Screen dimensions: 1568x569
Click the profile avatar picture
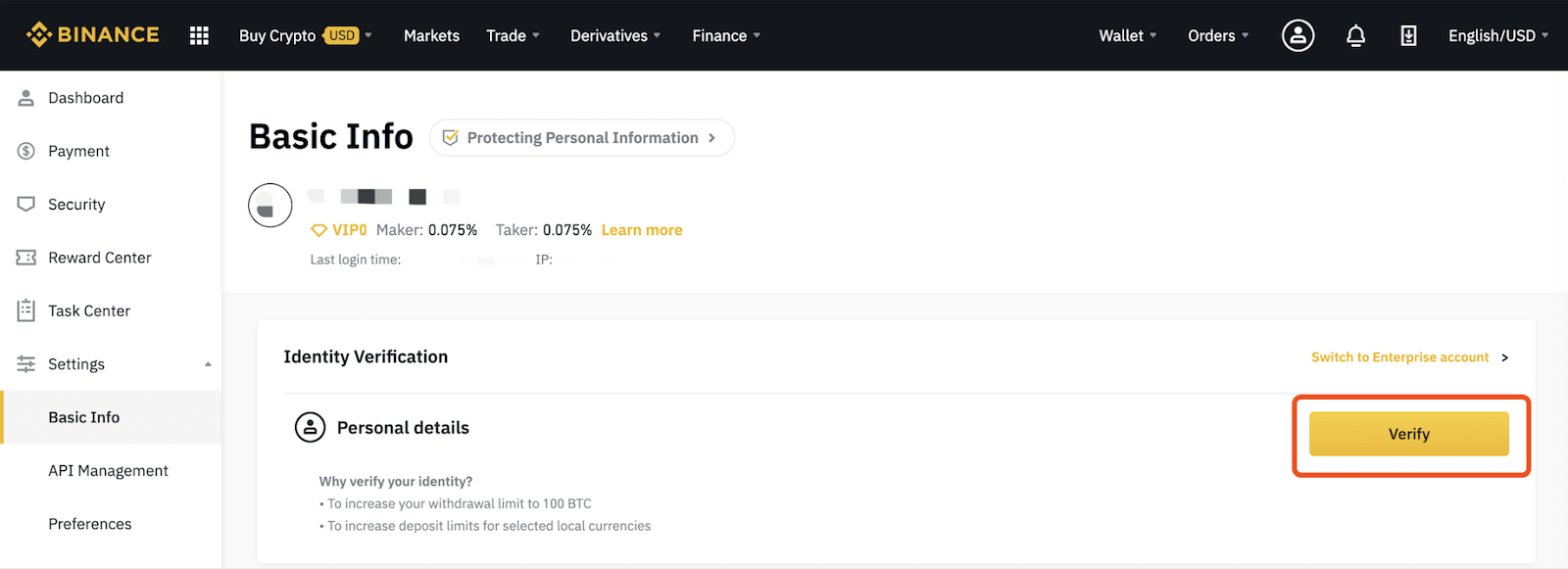tap(270, 206)
